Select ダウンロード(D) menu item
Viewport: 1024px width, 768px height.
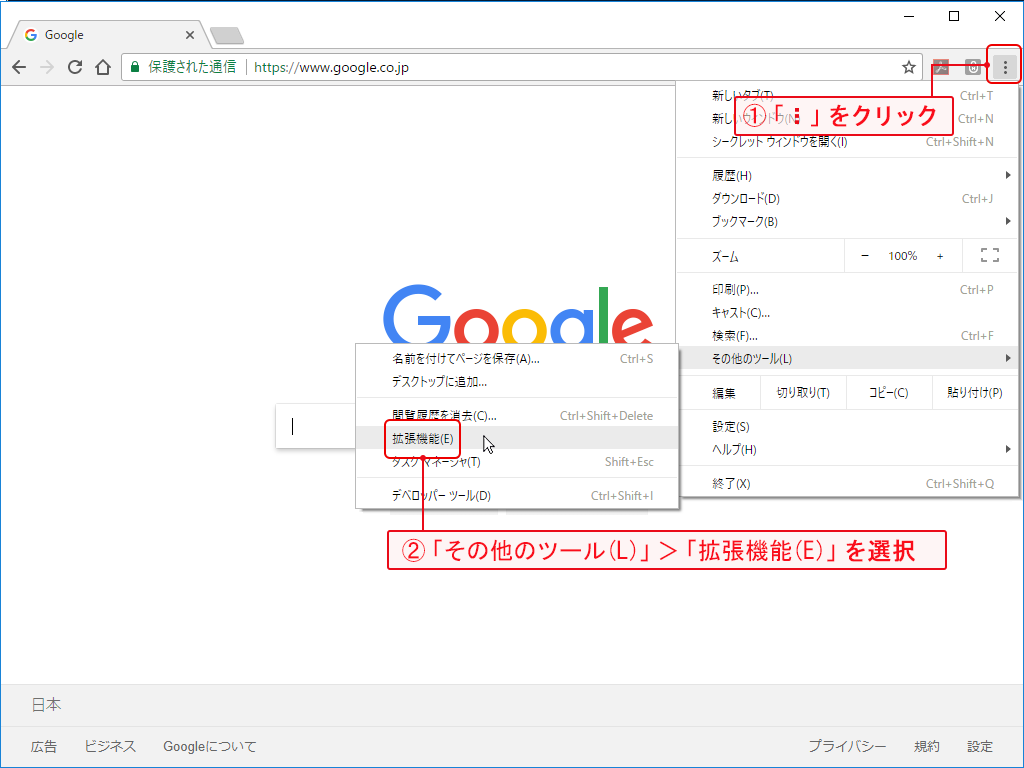[847, 199]
